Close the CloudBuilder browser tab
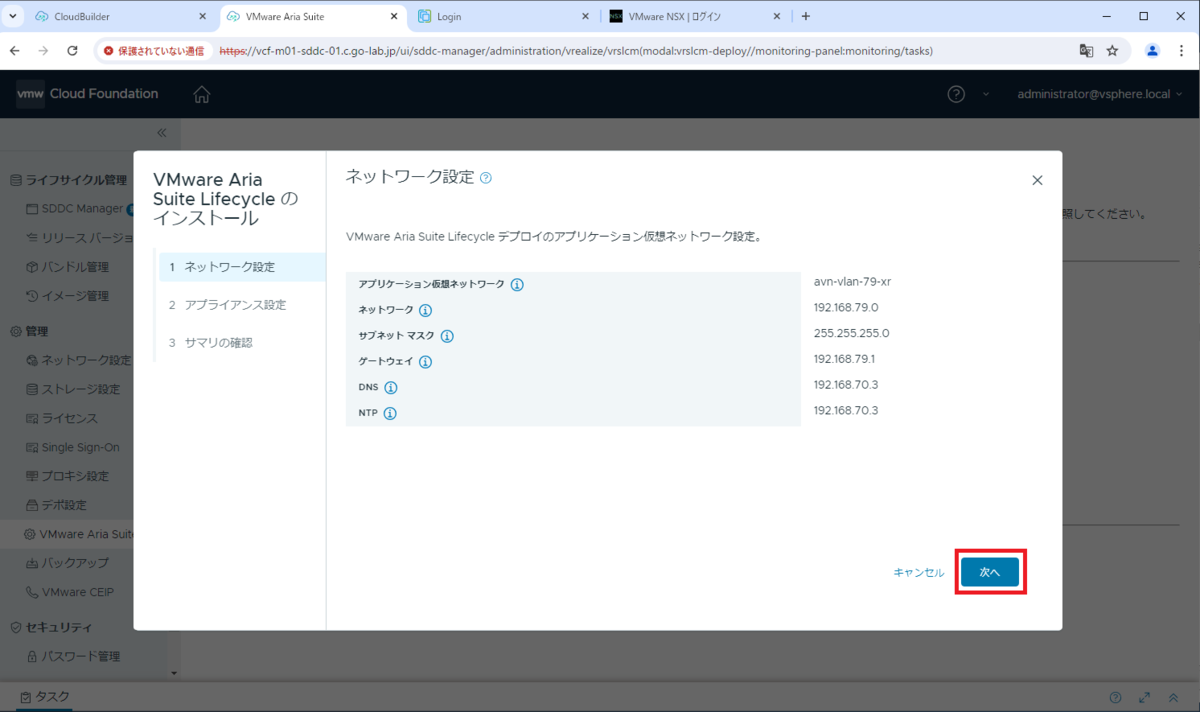The image size is (1200, 712). click(202, 16)
